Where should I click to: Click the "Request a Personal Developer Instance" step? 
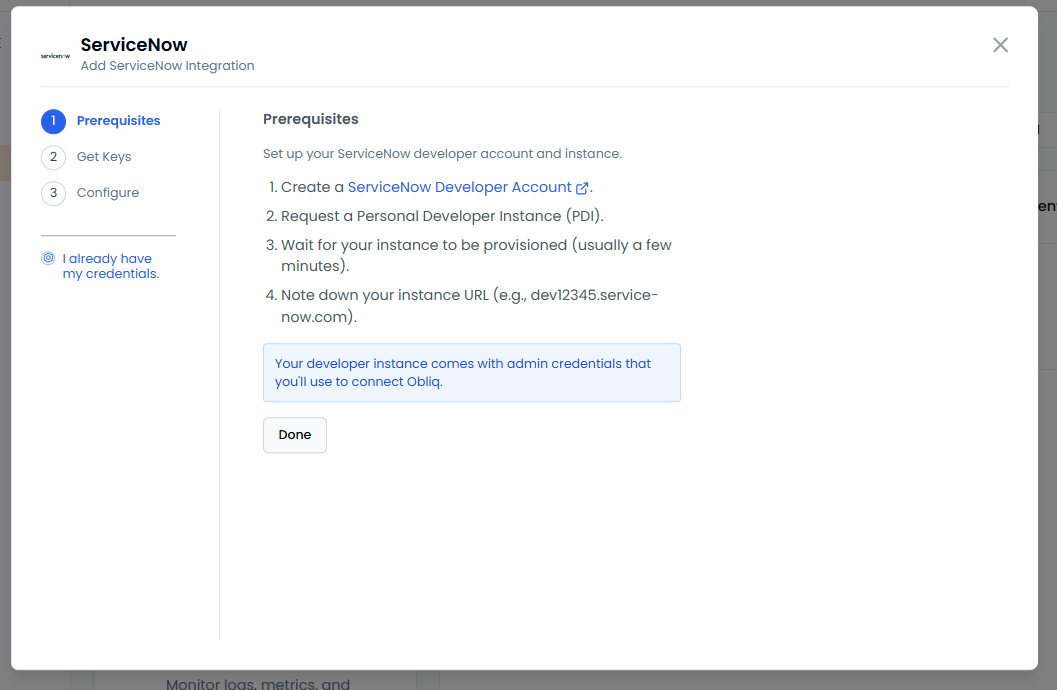click(x=442, y=216)
